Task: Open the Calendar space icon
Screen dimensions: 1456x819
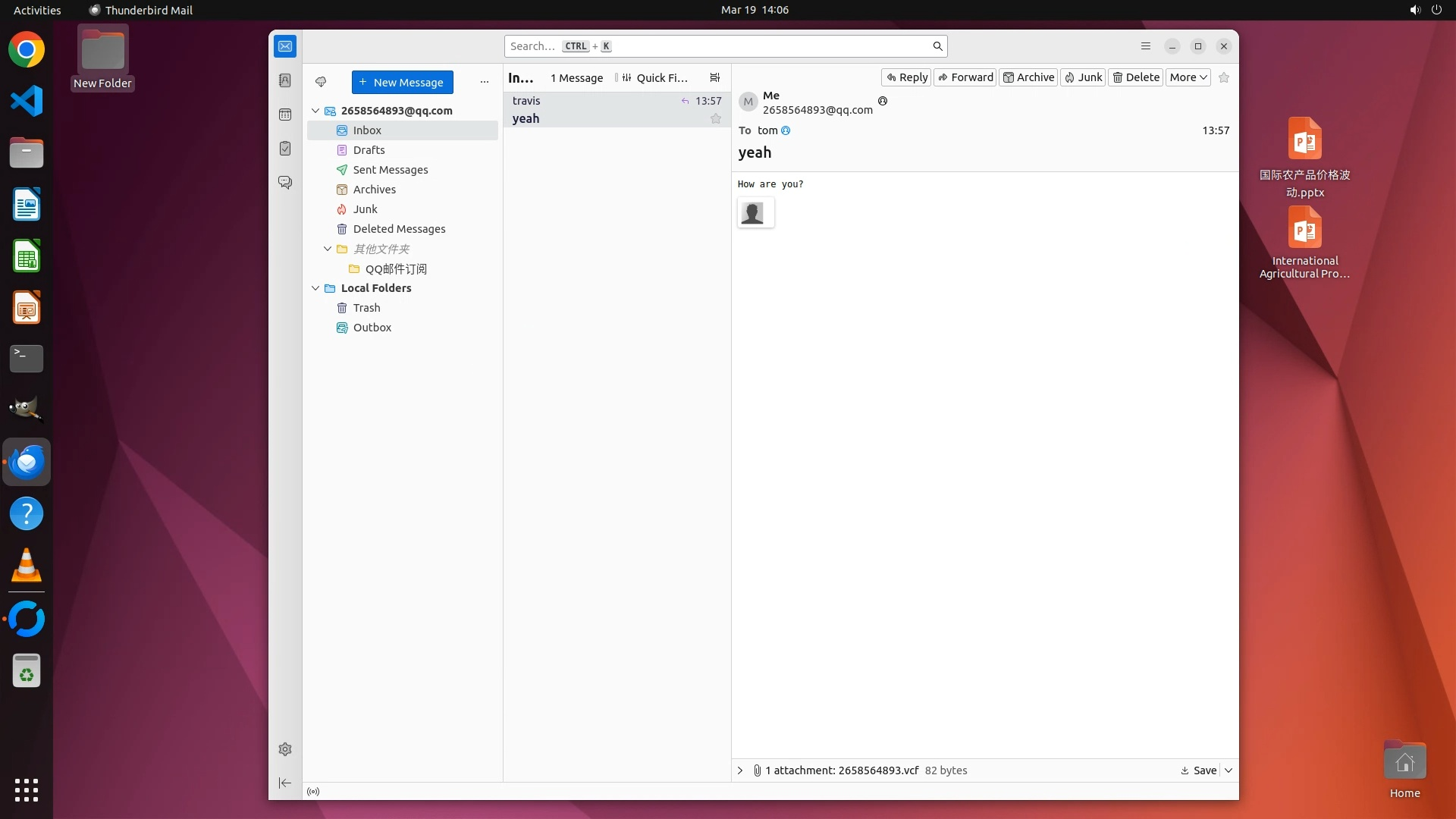Action: click(285, 115)
